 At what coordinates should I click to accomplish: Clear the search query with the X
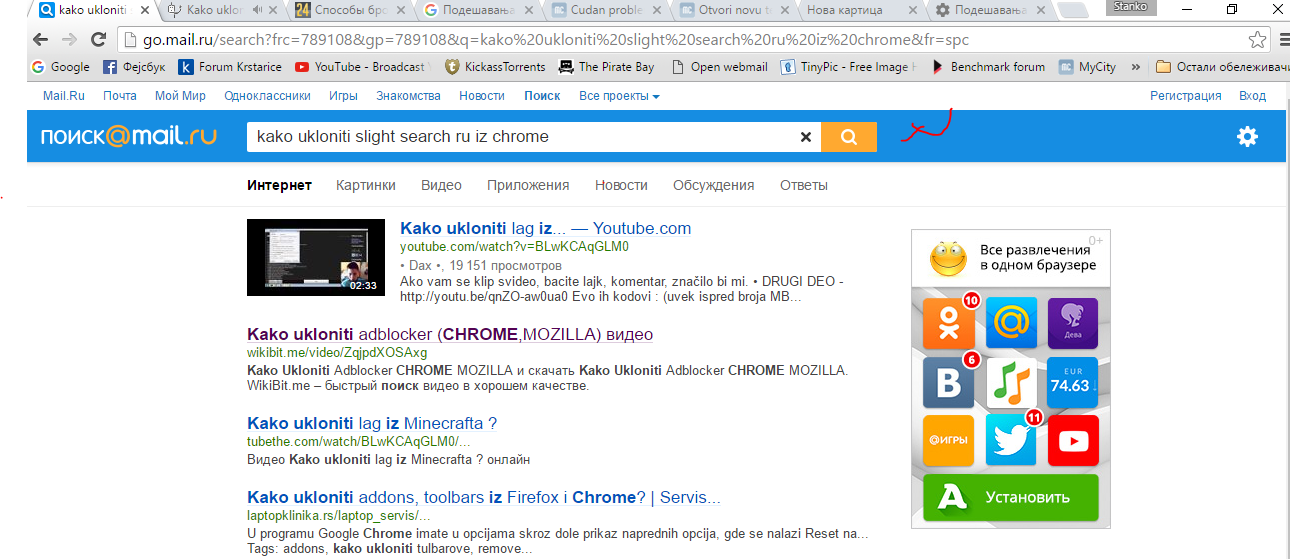(x=806, y=137)
